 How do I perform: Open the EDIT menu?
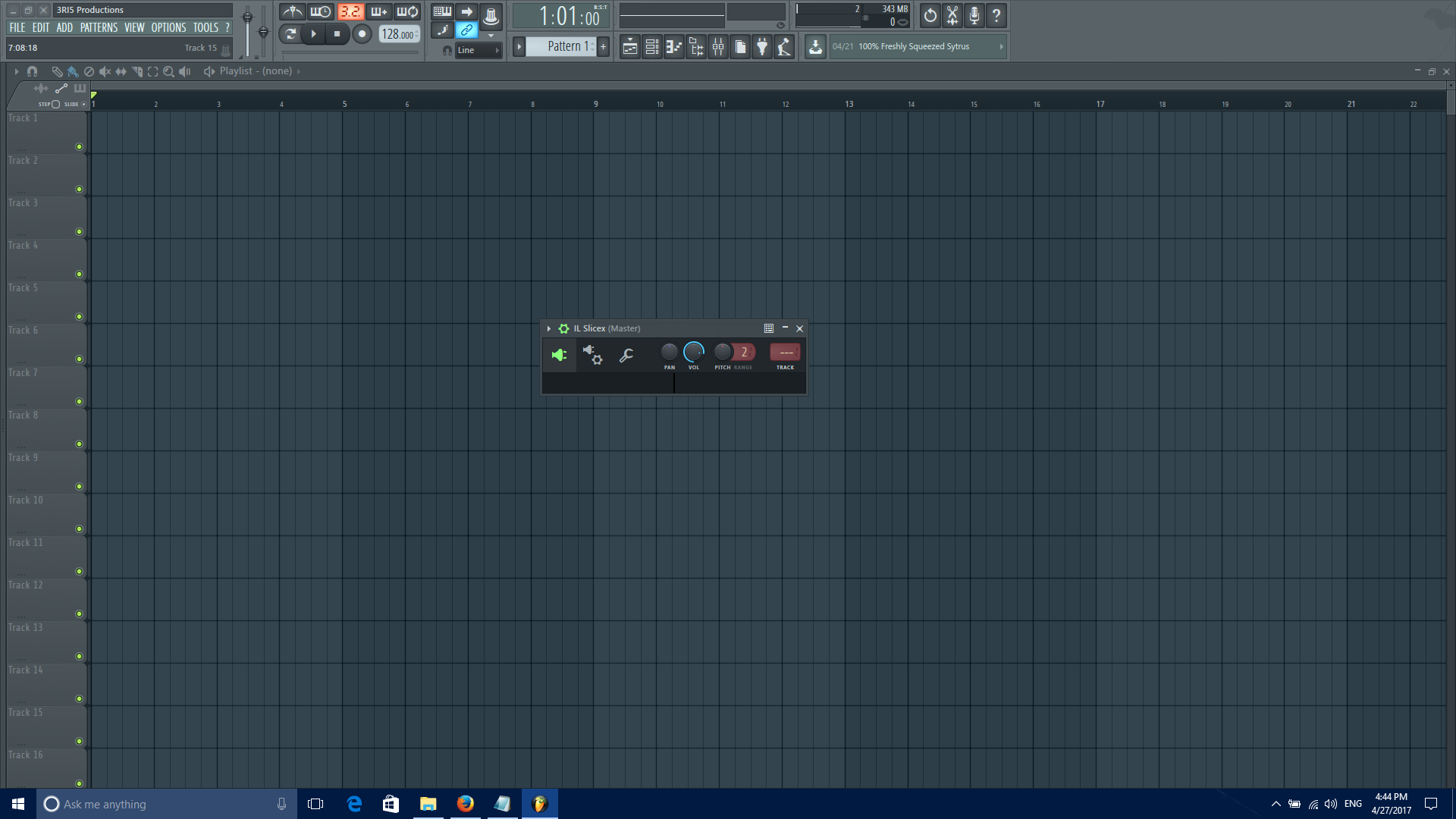(x=41, y=28)
